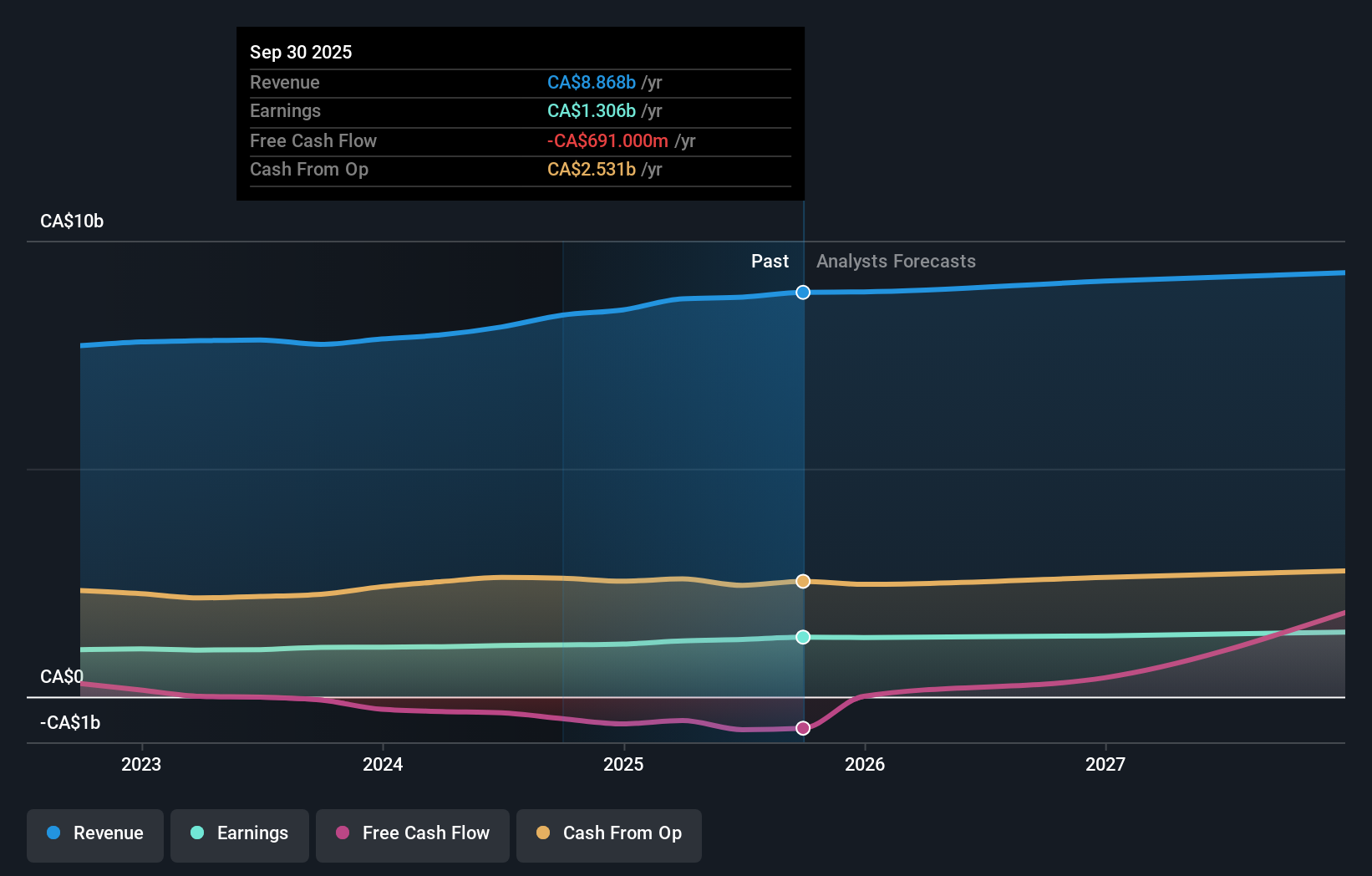Screen dimensions: 1372x876
Task: Click the 2025 x-axis label
Action: [x=623, y=764]
